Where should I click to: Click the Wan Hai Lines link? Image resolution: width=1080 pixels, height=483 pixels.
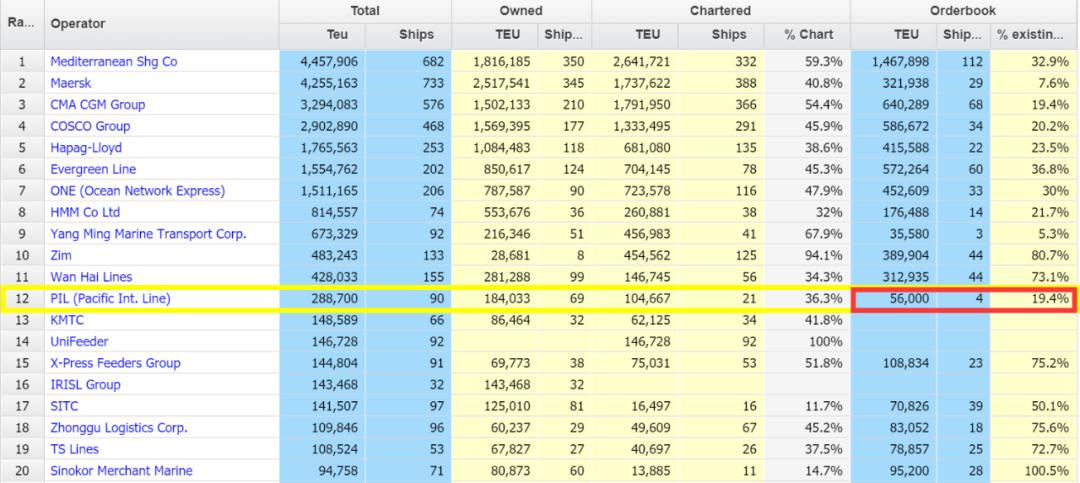(91, 277)
